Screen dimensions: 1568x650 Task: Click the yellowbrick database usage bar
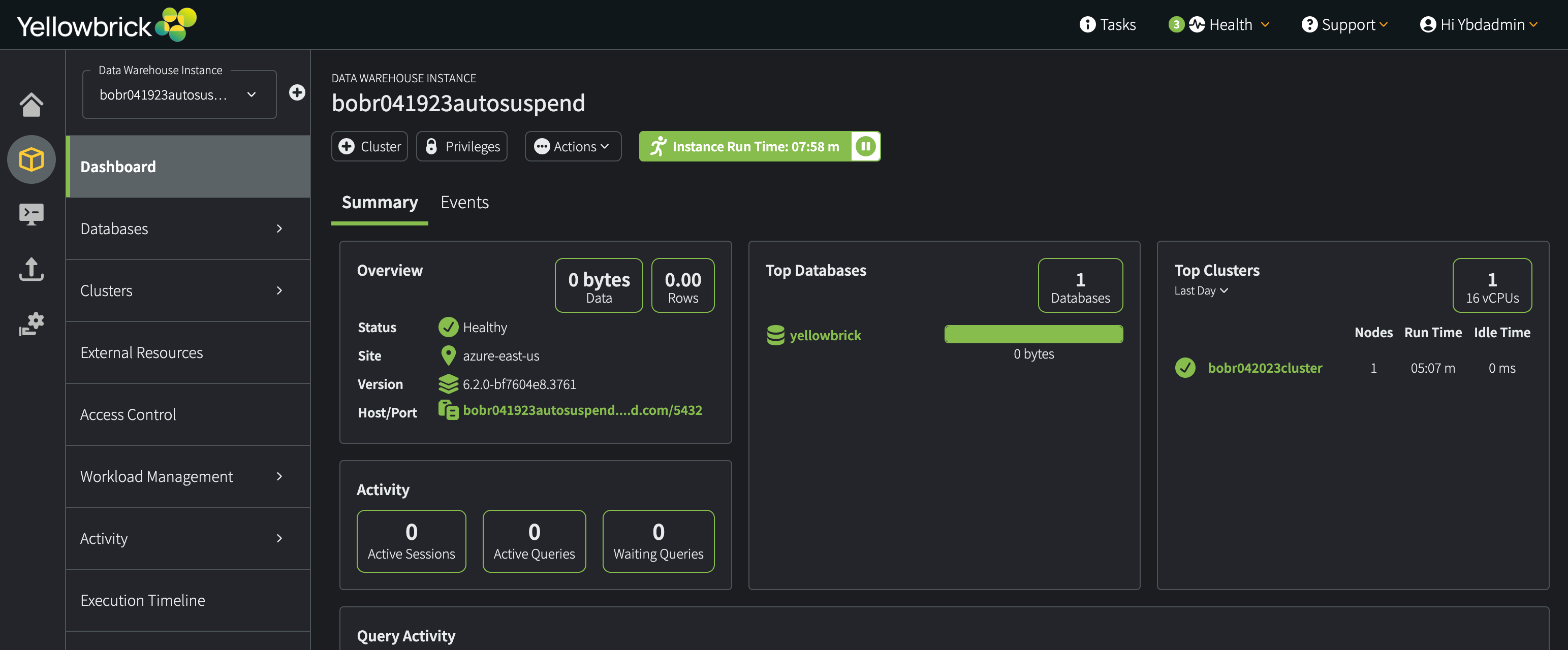(x=1033, y=334)
